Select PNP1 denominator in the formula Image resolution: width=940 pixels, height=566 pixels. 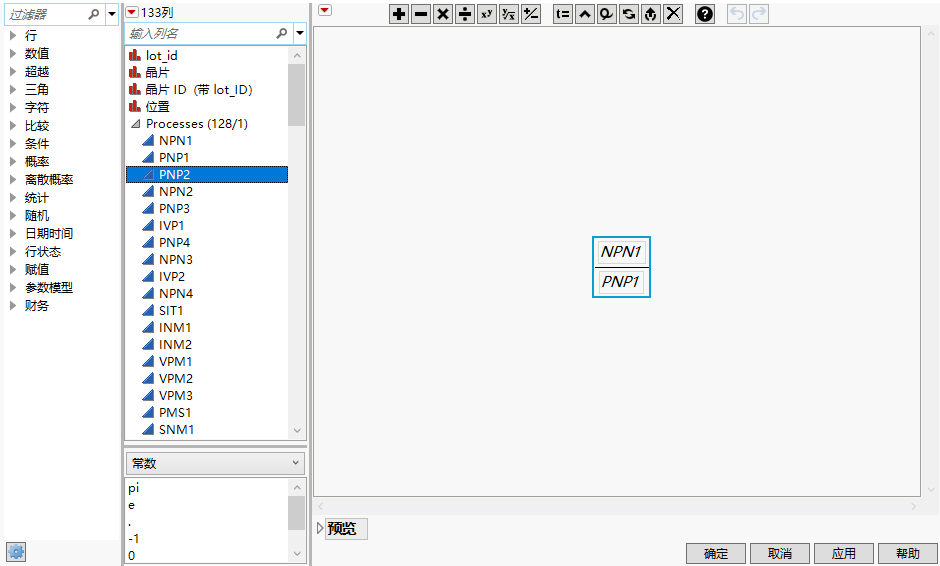[x=620, y=281]
